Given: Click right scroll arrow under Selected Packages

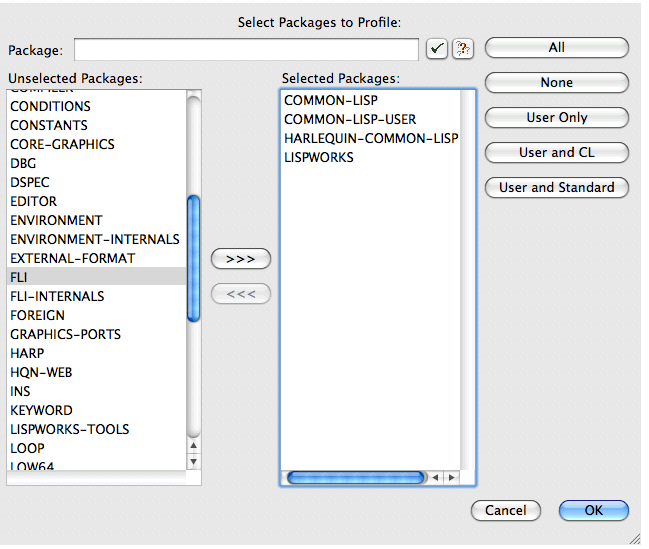Looking at the screenshot, I should click(x=452, y=478).
